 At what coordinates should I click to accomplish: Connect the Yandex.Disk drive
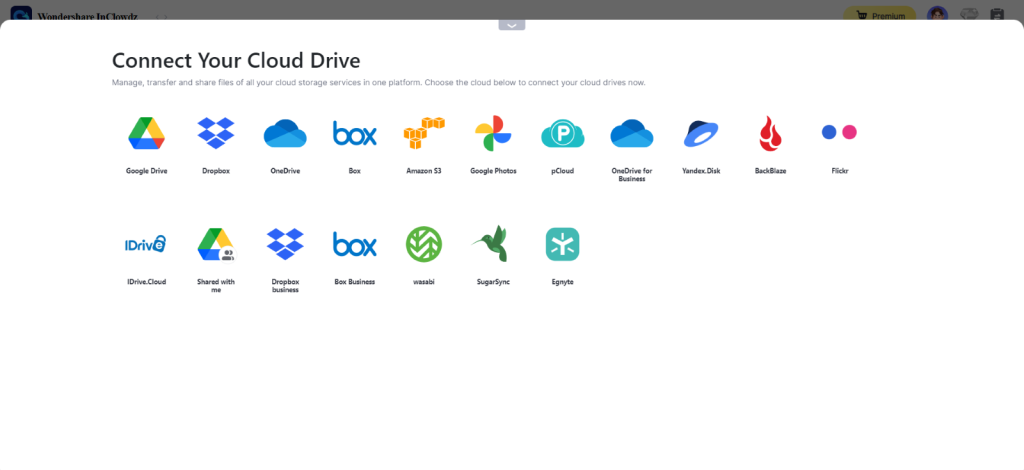[x=701, y=133]
